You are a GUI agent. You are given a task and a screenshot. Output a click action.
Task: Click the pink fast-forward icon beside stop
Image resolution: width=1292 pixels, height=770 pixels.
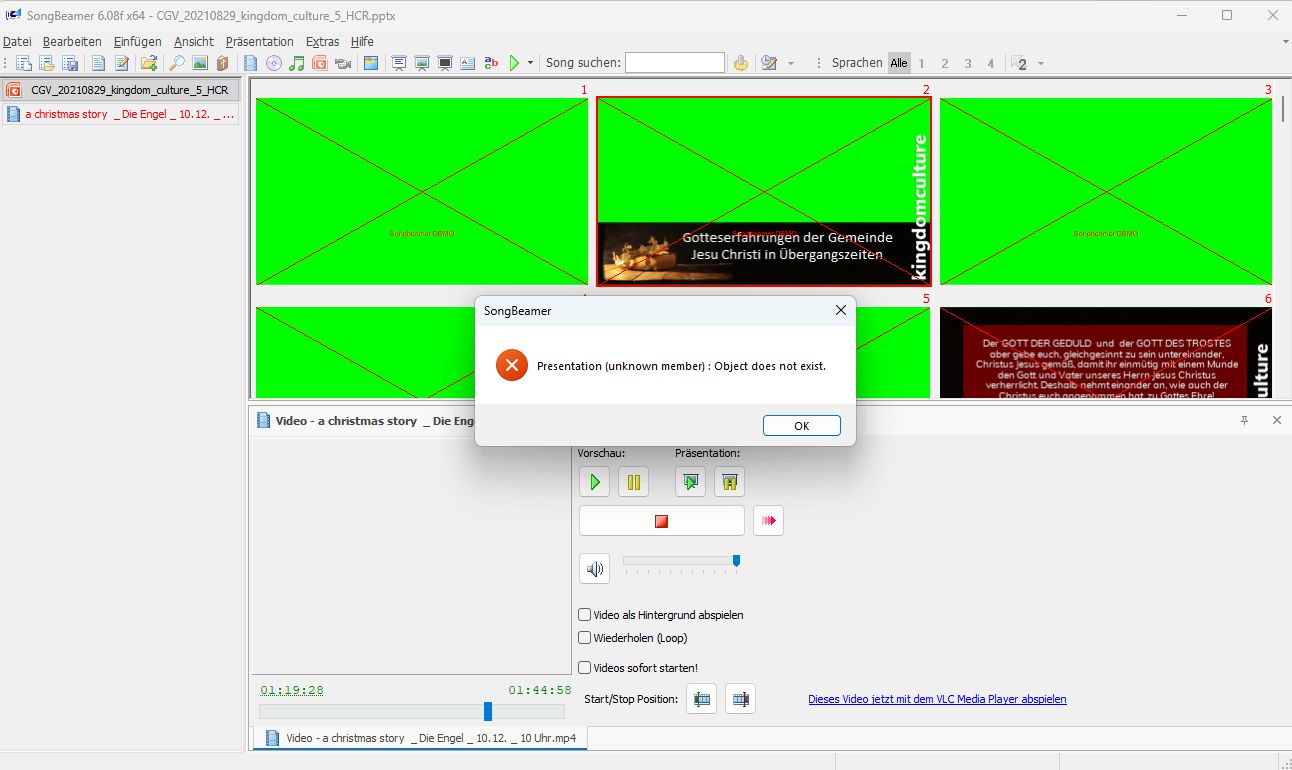pos(769,521)
